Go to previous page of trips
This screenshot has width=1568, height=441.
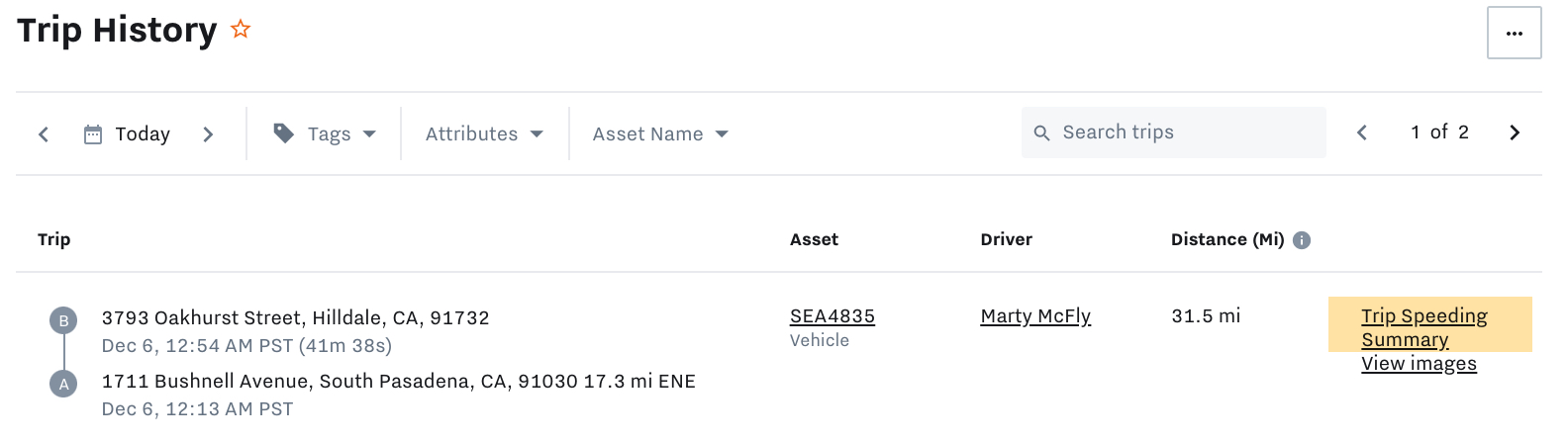(x=1362, y=132)
